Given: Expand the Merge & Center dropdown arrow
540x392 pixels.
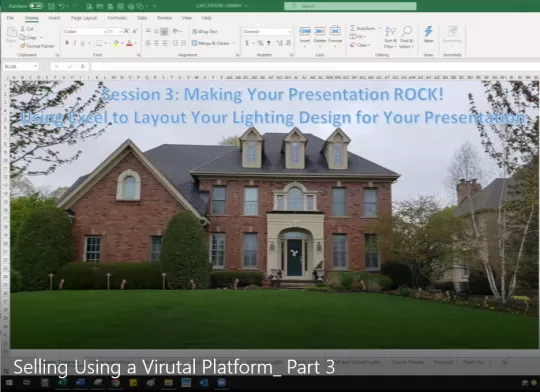Looking at the screenshot, I should coord(234,43).
